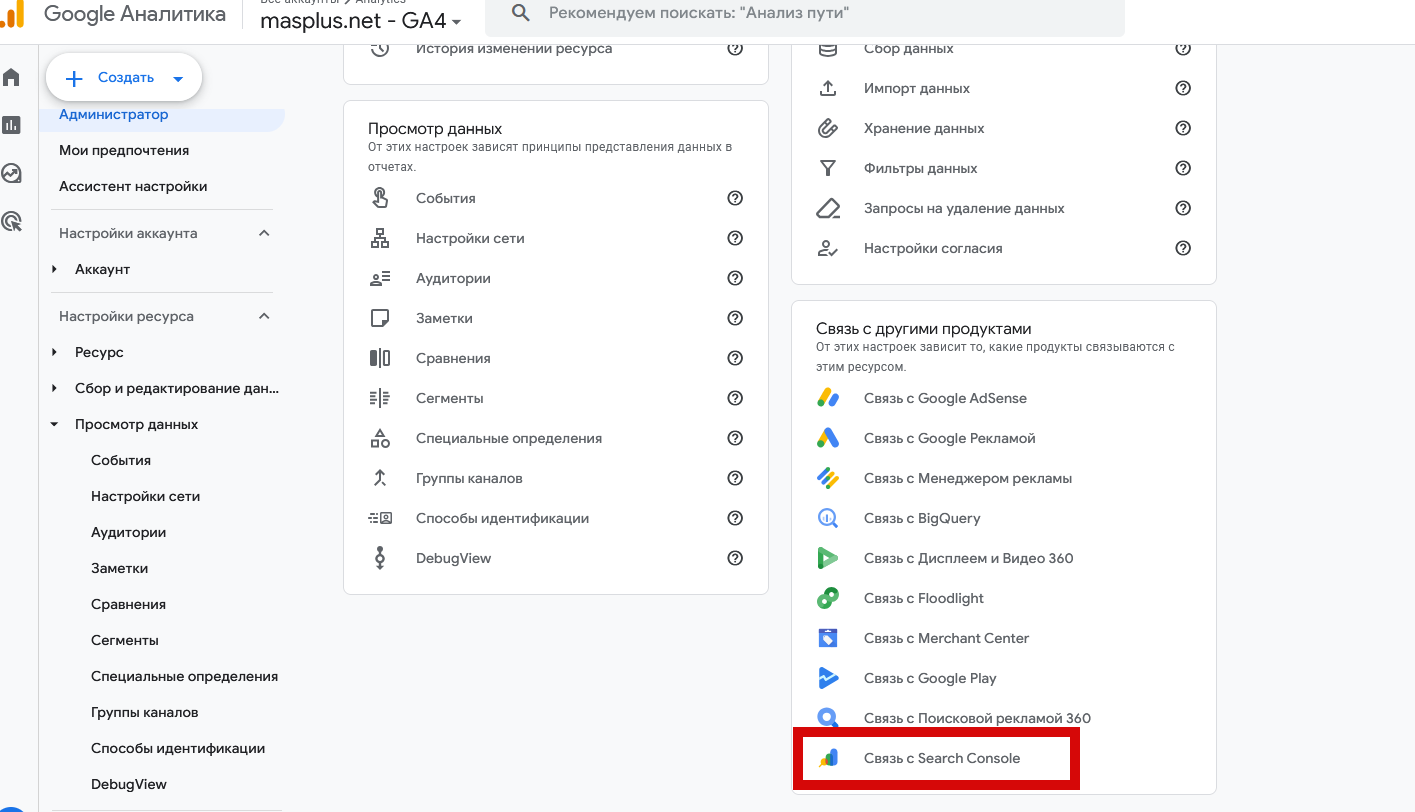Open property selector masplus.net - GA4
The height and width of the screenshot is (812, 1415).
click(x=360, y=22)
